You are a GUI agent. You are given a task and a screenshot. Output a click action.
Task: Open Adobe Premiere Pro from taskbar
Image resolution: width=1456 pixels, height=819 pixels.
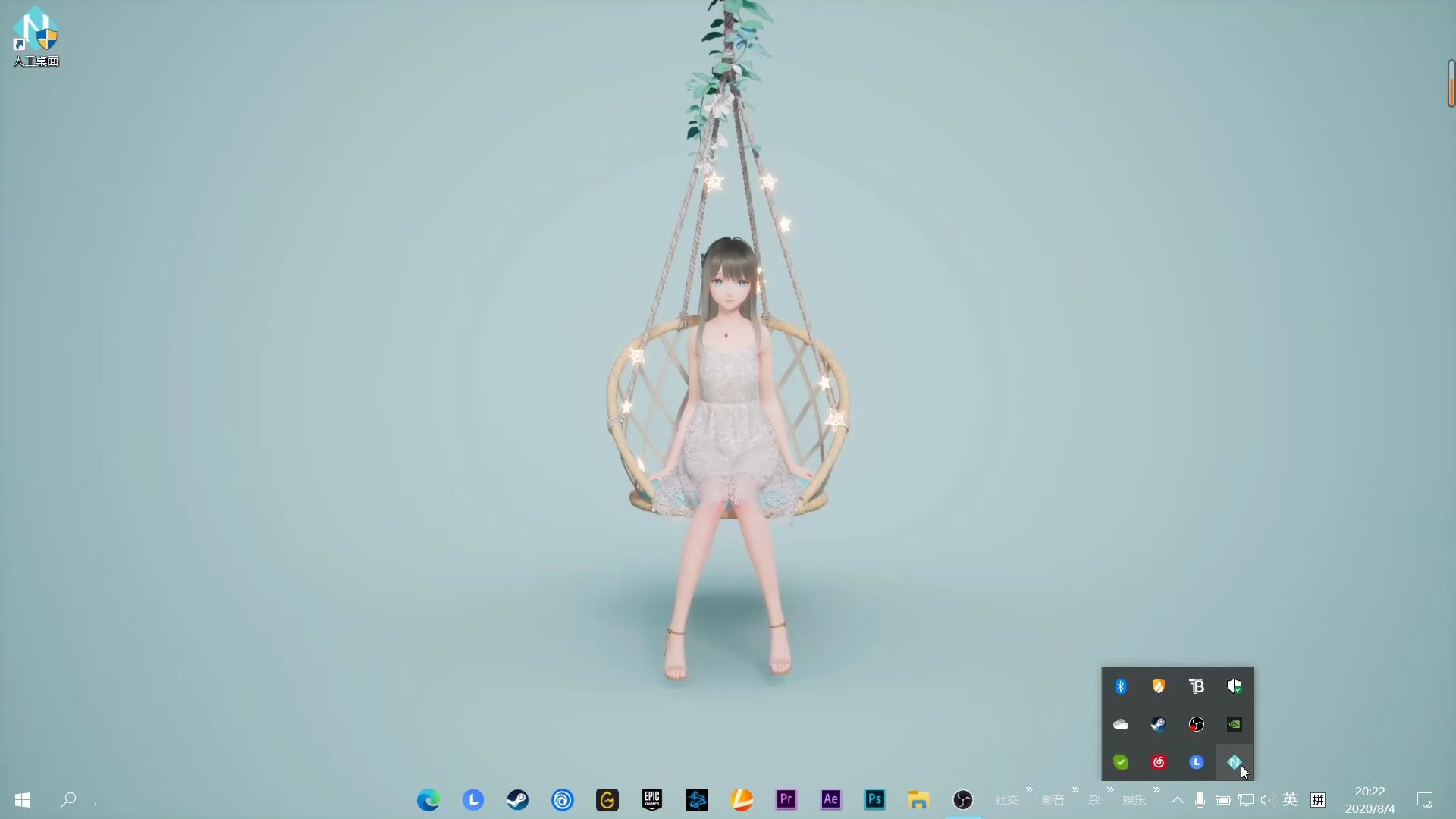click(x=786, y=800)
